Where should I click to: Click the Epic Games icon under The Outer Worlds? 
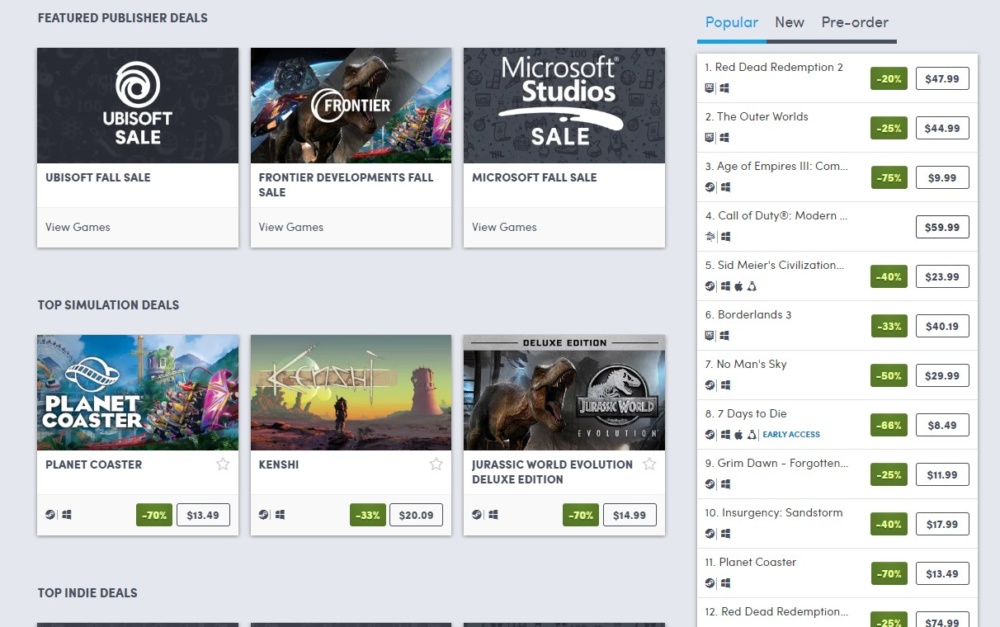tap(709, 137)
